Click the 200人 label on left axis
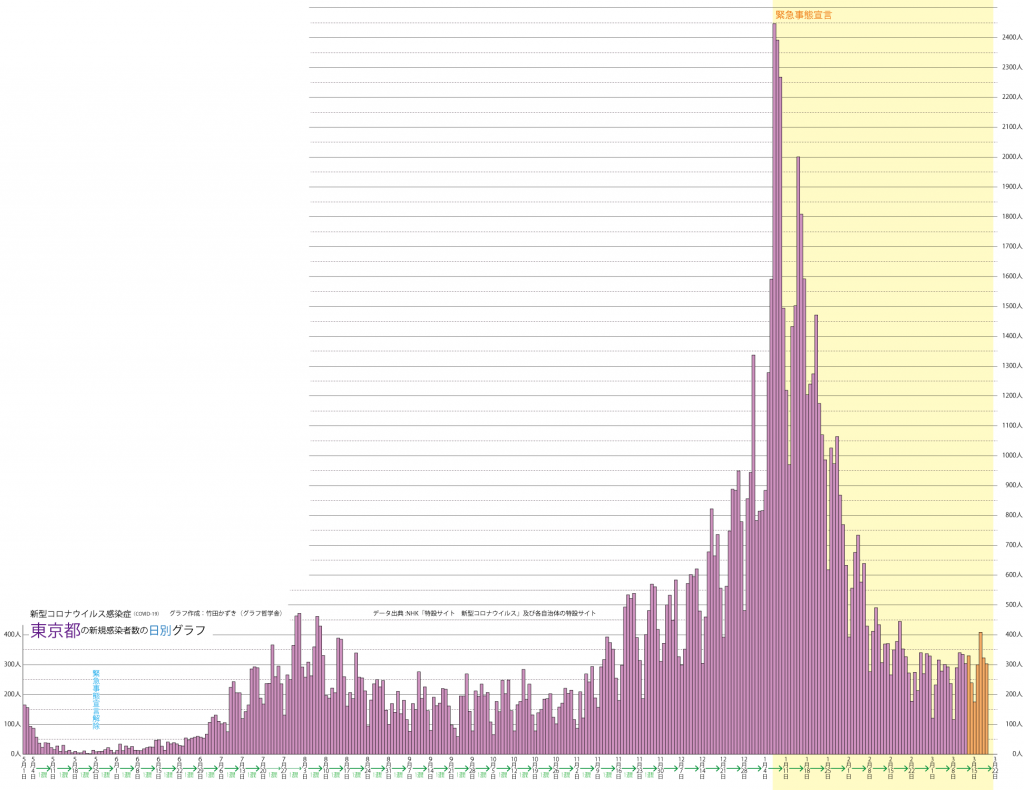This screenshot has height=790, width=1024. tap(11, 694)
